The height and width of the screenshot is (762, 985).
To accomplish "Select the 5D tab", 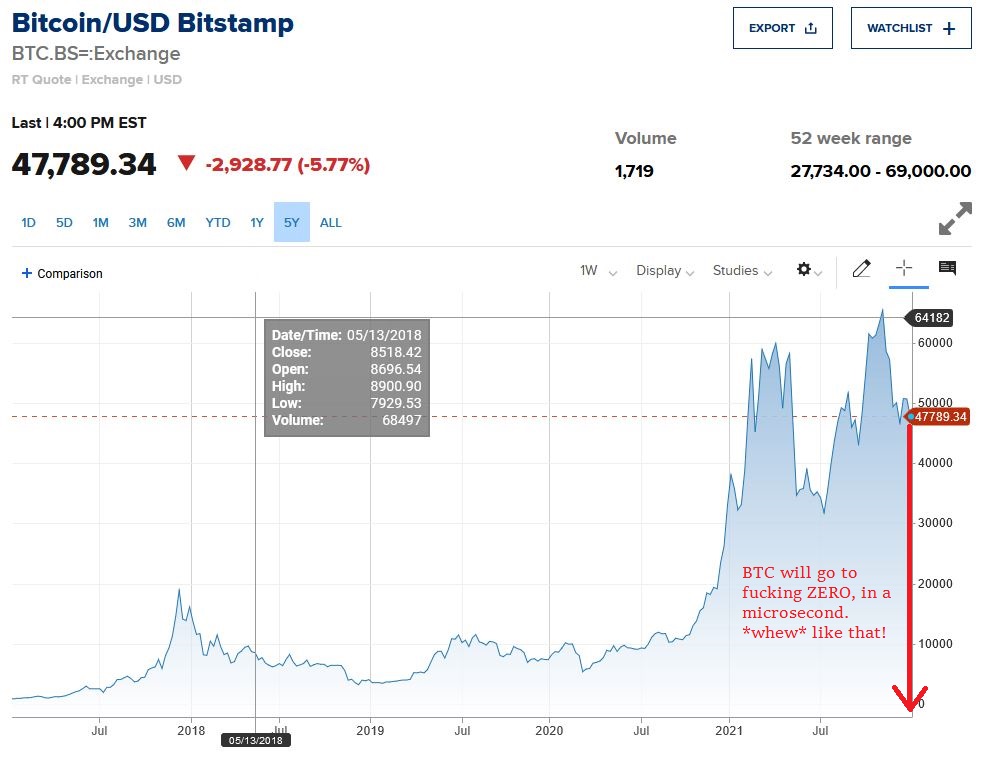I will tap(64, 222).
